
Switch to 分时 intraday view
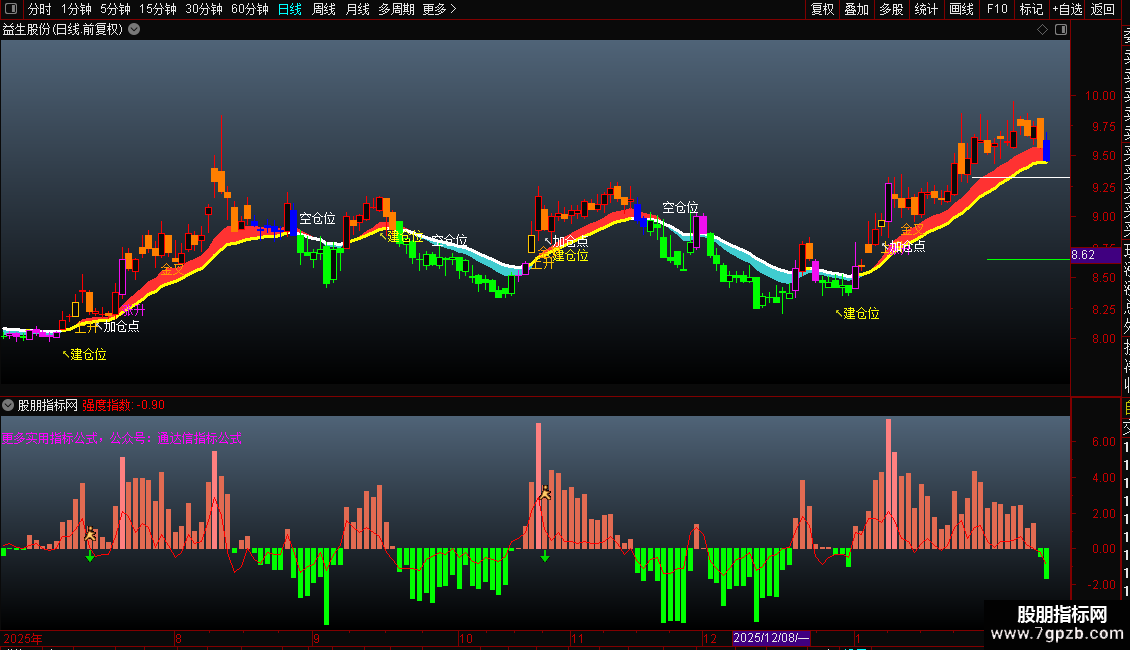40,9
